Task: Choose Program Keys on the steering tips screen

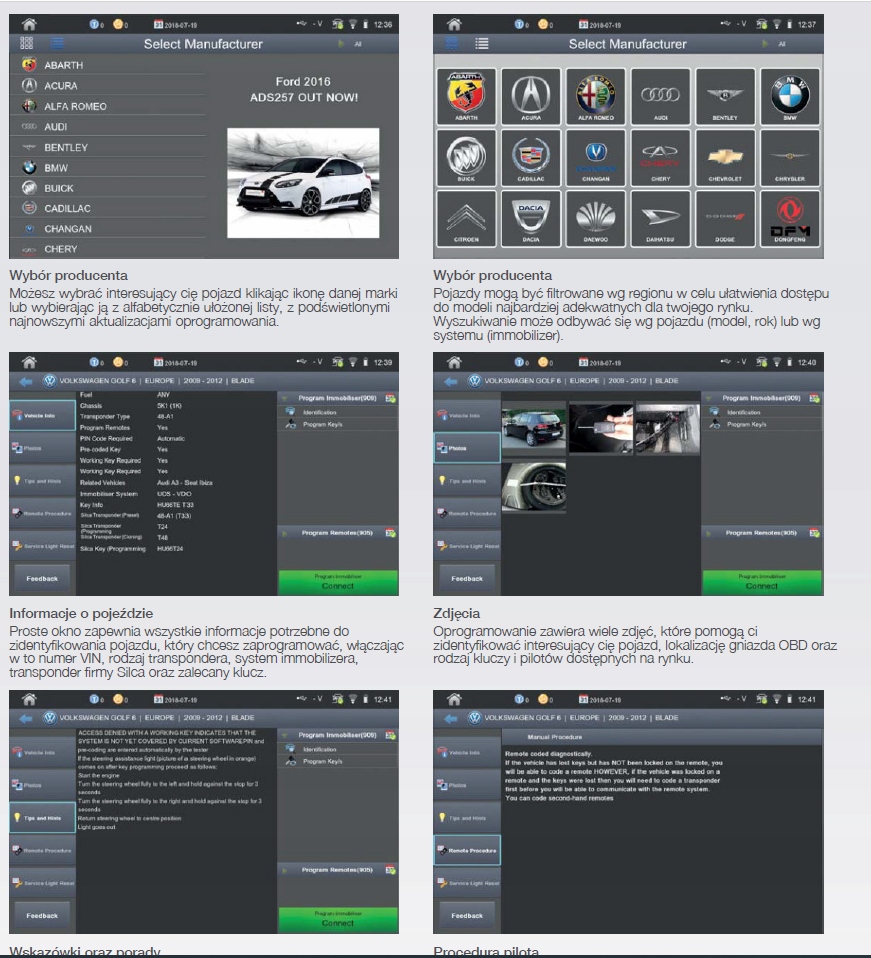Action: click(x=338, y=761)
